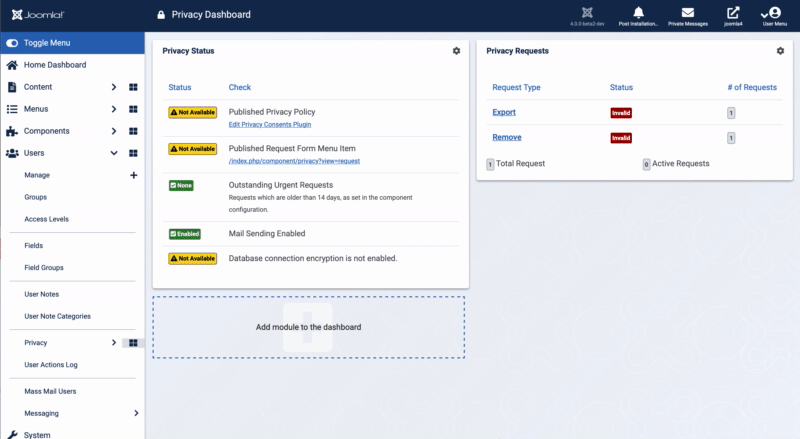Open User Note Categories
Image resolution: width=800 pixels, height=439 pixels.
click(x=58, y=316)
